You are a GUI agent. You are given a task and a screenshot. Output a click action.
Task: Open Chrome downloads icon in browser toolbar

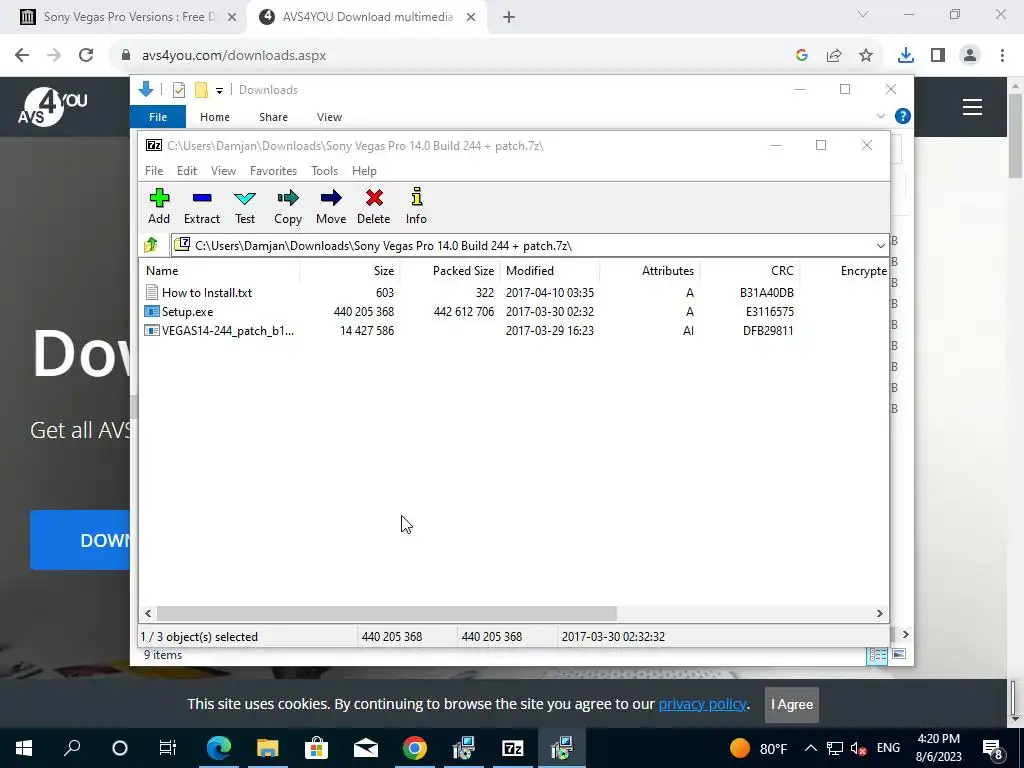point(905,56)
